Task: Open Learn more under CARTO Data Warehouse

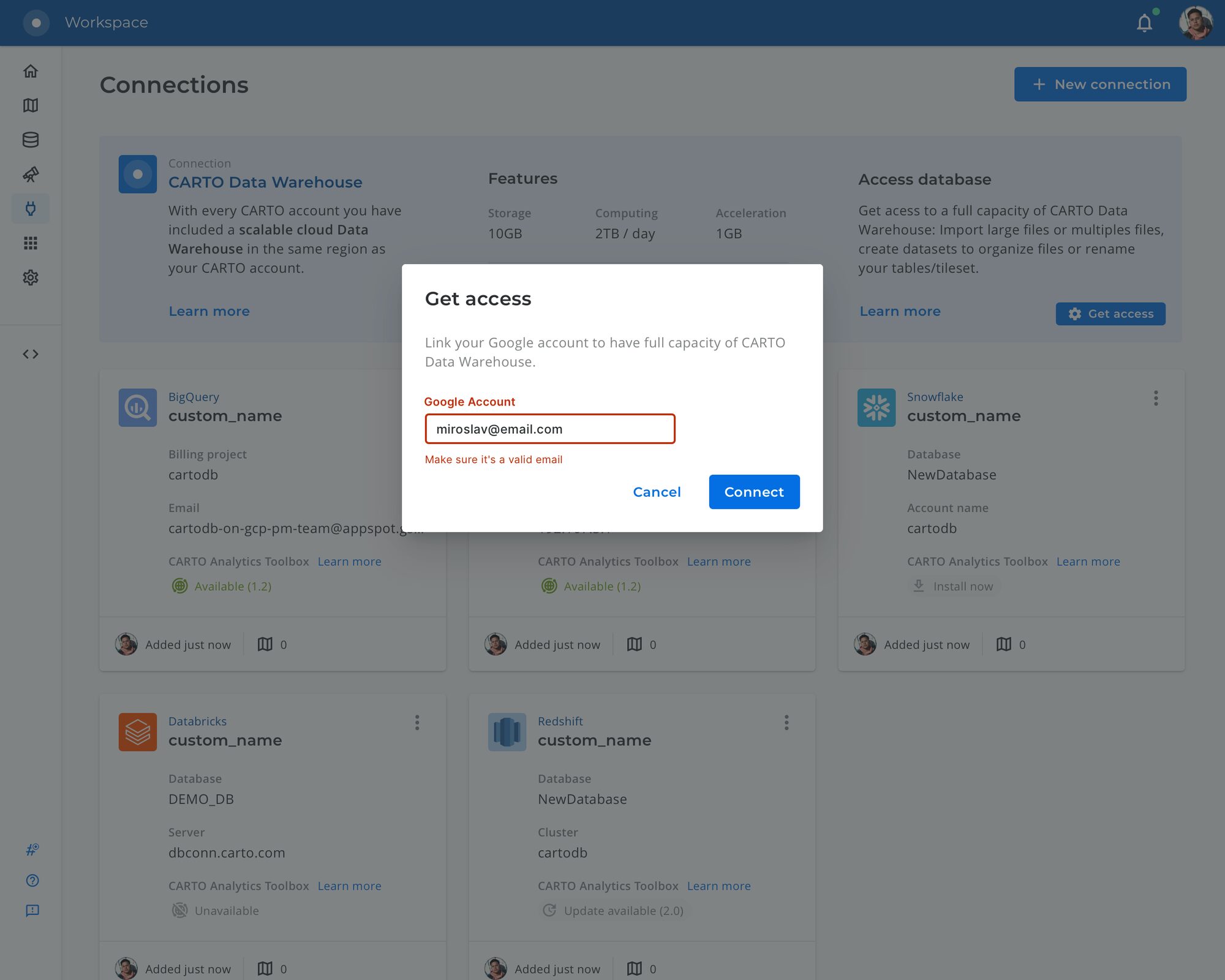Action: (209, 311)
